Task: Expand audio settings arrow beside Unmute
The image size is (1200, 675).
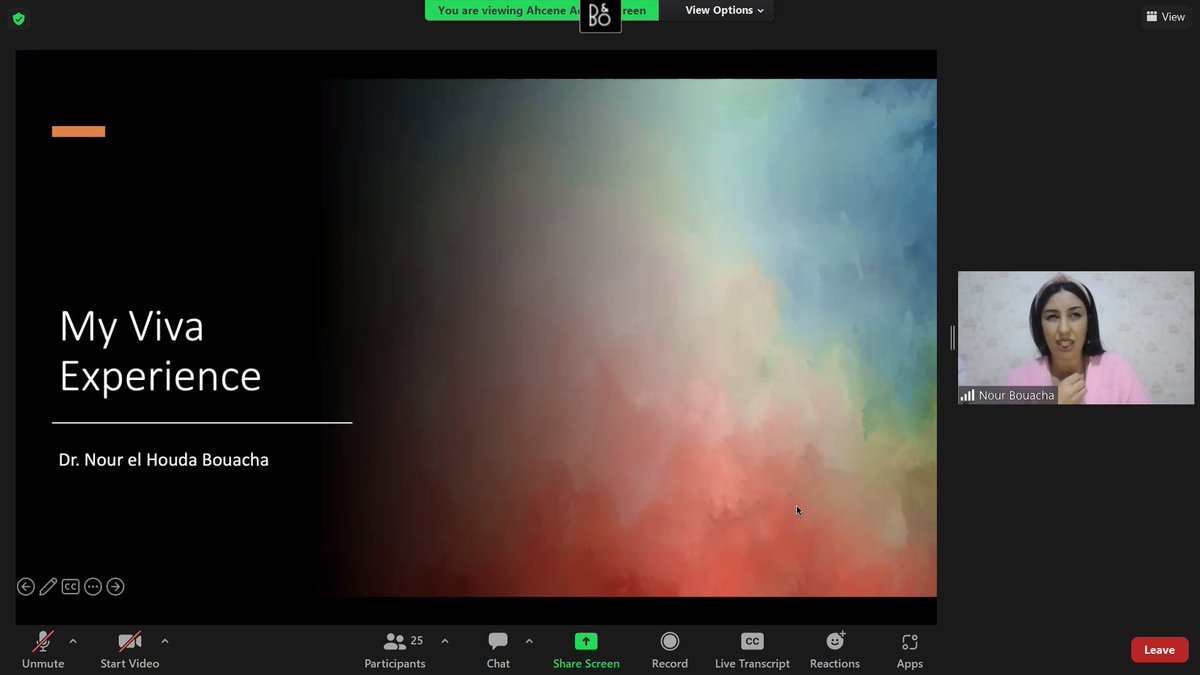Action: pos(73,641)
